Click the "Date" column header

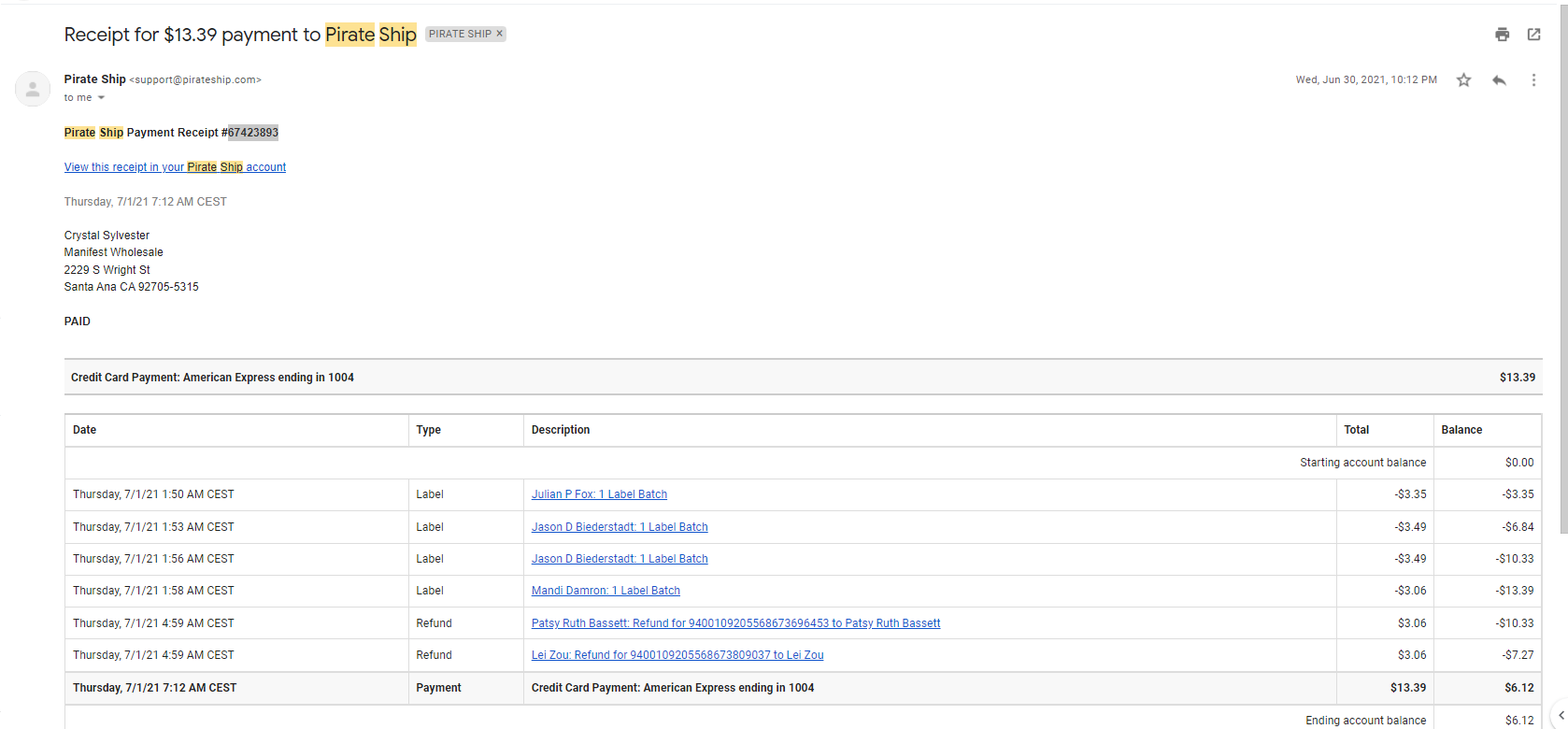pos(84,430)
